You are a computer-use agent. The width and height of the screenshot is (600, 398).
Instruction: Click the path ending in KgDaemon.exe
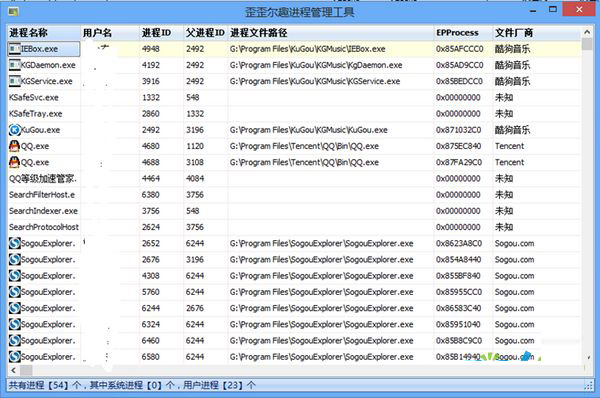click(x=316, y=65)
